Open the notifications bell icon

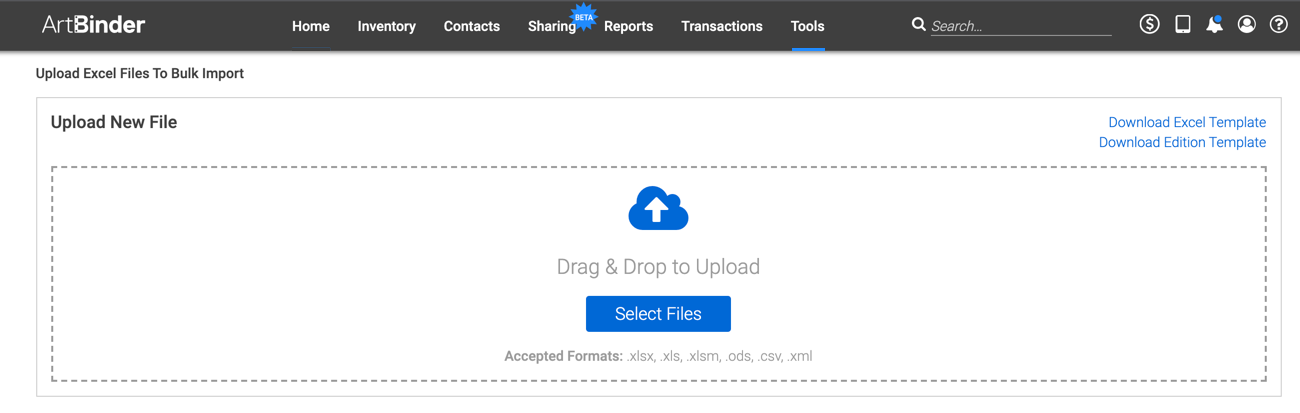[x=1214, y=25]
